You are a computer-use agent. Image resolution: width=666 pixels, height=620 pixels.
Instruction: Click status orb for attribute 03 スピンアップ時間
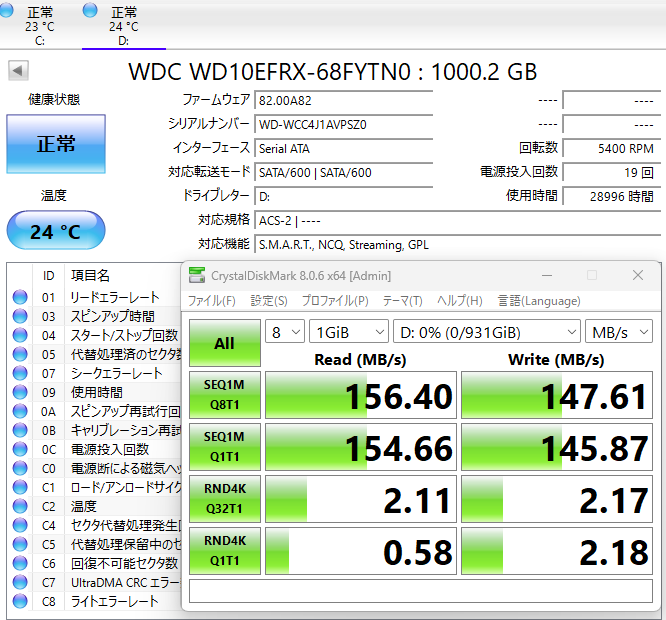20,316
